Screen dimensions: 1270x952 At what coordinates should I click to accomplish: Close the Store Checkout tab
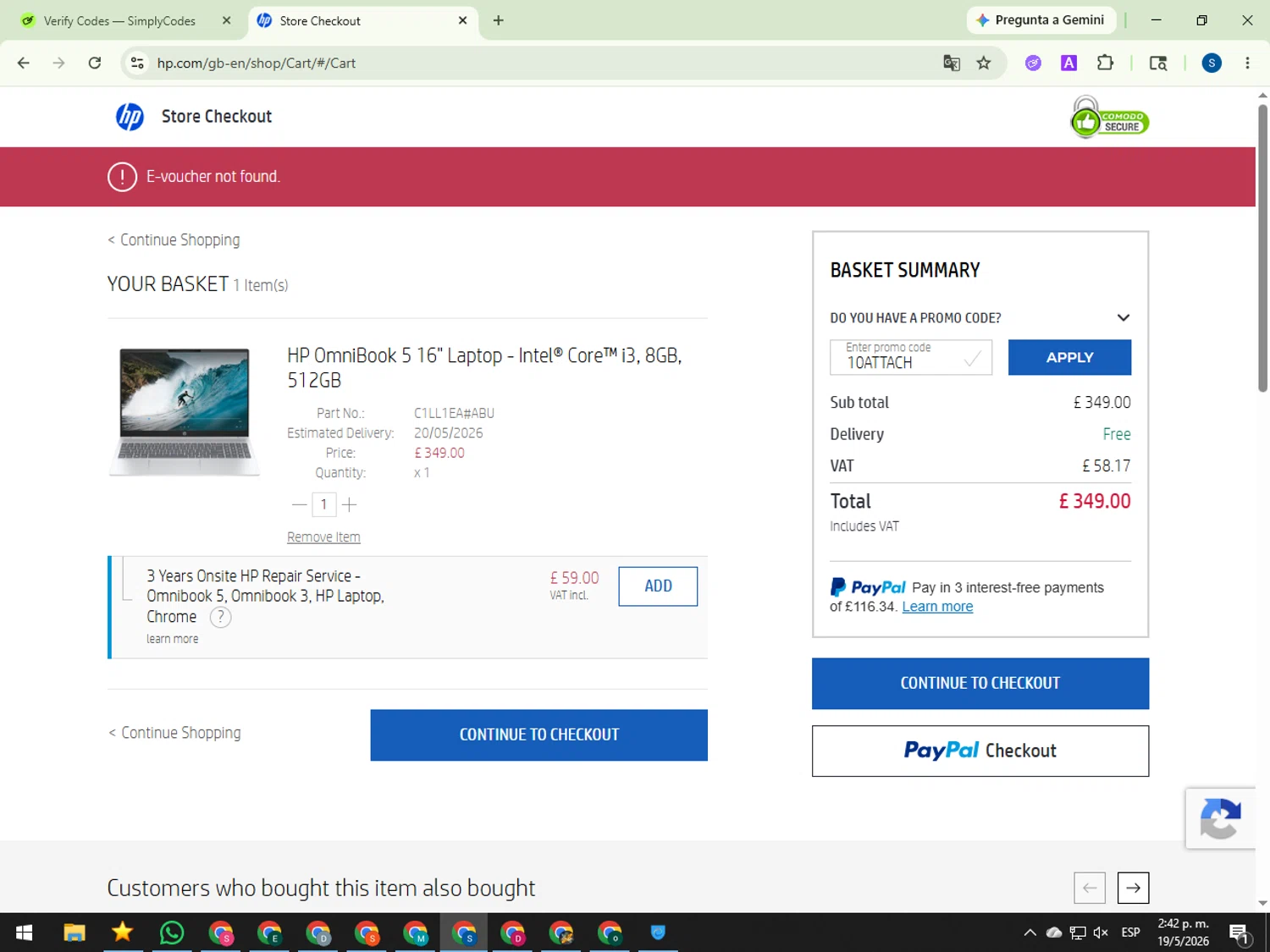462,20
